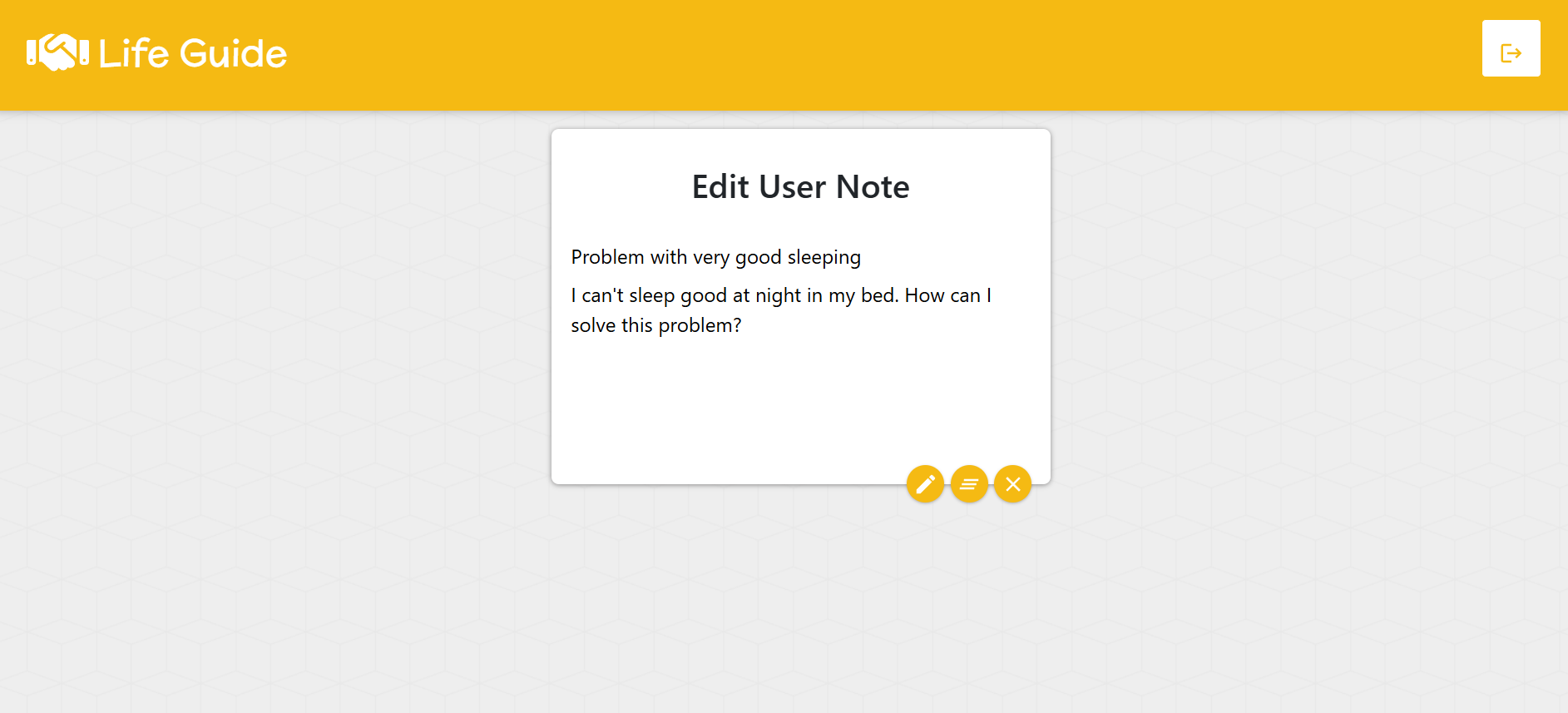Click the blank white area inside the note card

(x=749, y=399)
